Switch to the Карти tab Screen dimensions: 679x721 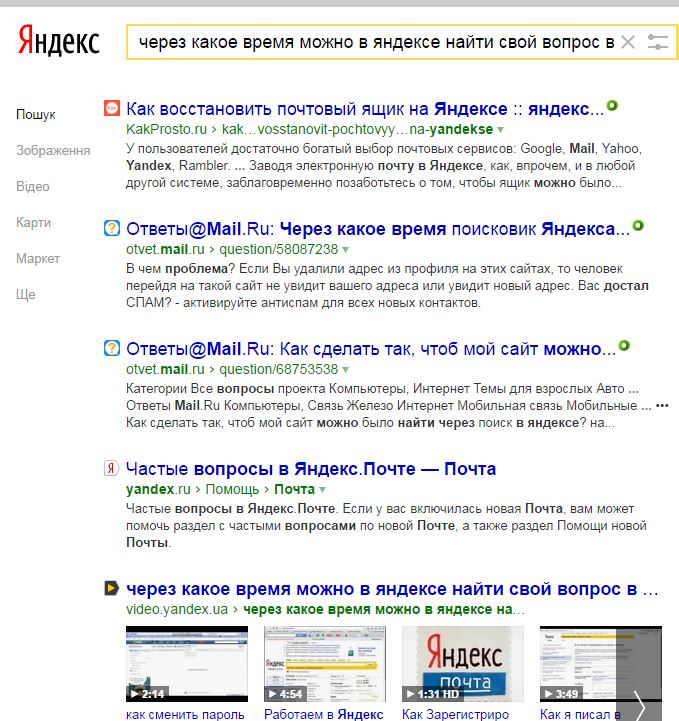[34, 222]
